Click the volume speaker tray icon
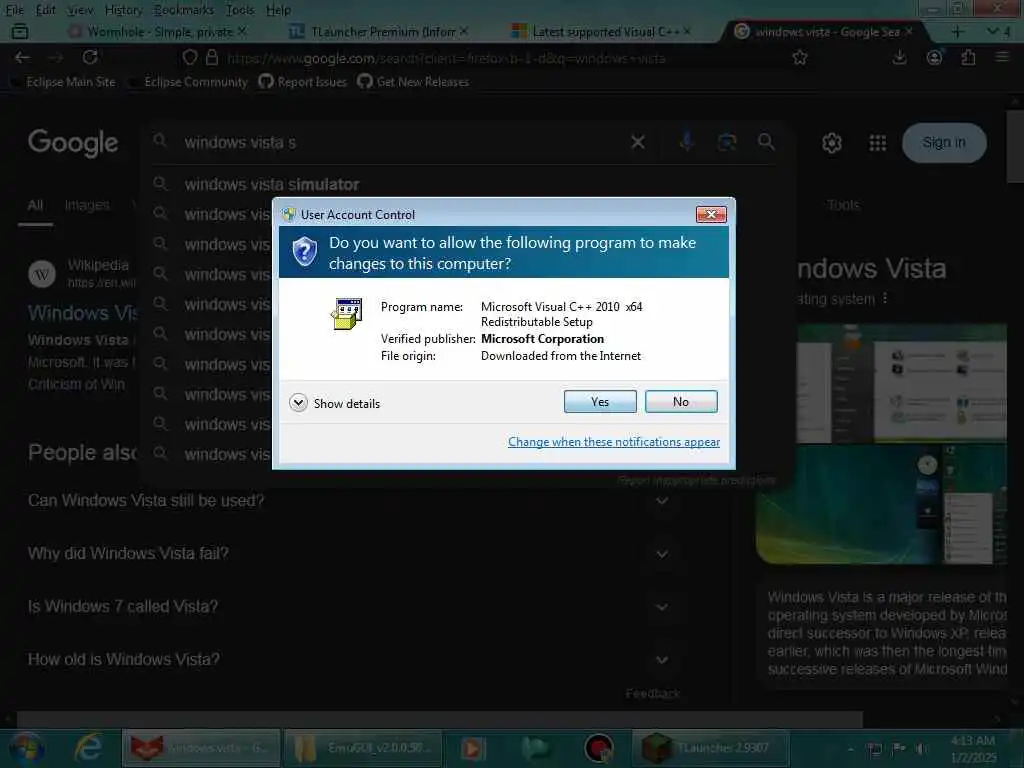Viewport: 1024px width, 768px height. [921, 748]
